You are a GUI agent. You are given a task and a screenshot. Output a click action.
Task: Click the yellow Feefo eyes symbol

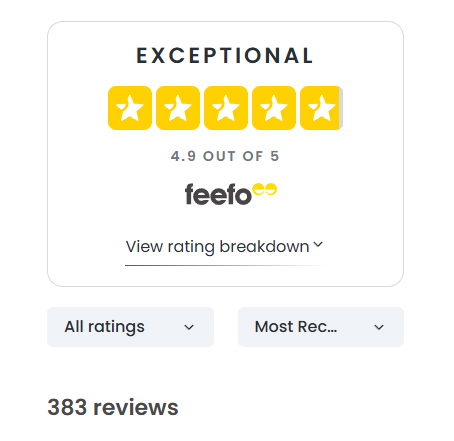pyautogui.click(x=265, y=189)
